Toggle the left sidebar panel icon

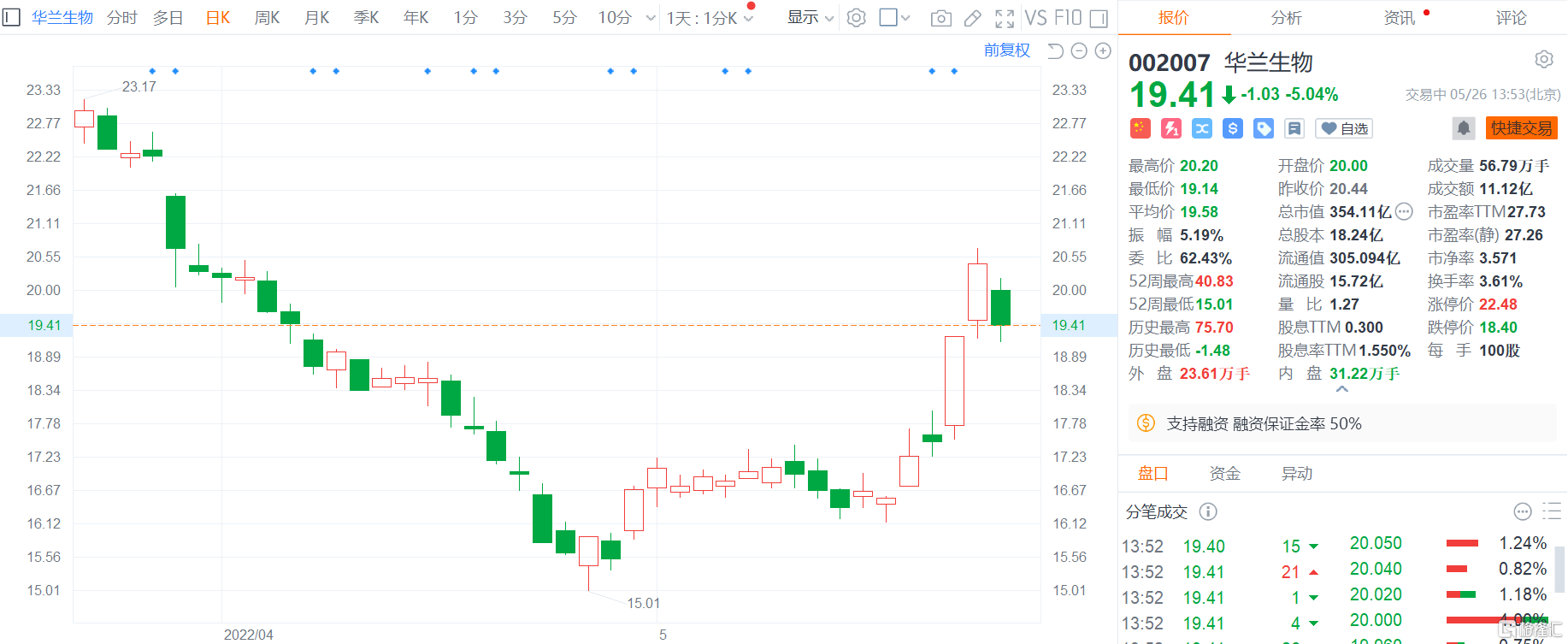[11, 17]
